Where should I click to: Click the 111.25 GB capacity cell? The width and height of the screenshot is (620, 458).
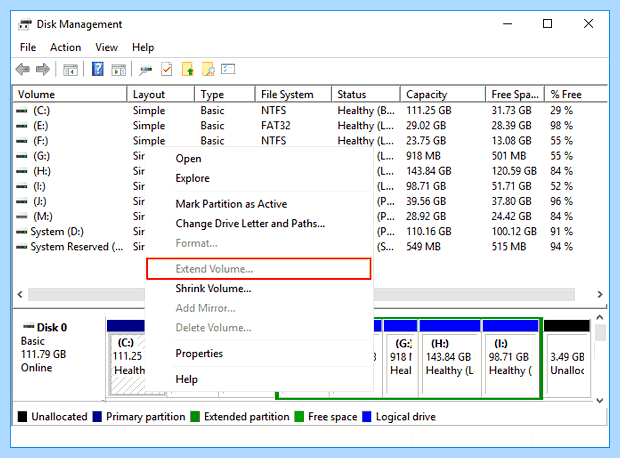point(429,111)
